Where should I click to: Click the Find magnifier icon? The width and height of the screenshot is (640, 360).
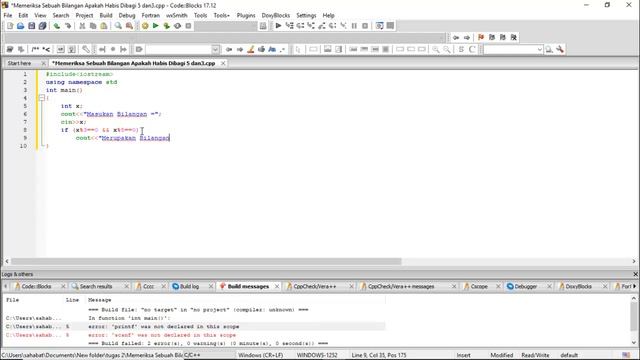click(118, 26)
